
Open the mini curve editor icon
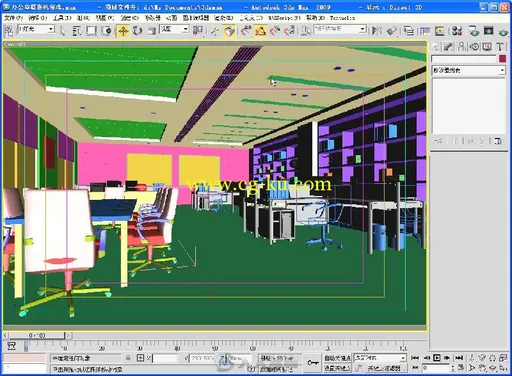(x=12, y=345)
